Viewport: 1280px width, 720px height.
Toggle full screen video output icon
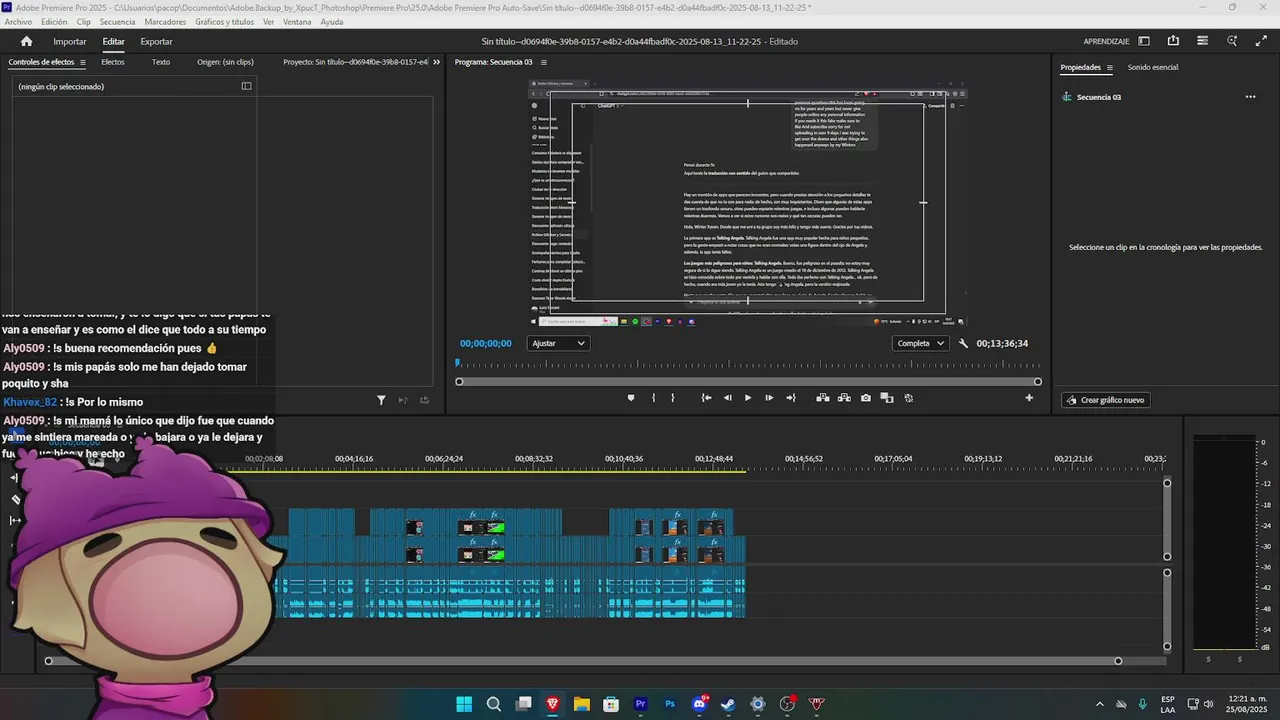[1259, 41]
